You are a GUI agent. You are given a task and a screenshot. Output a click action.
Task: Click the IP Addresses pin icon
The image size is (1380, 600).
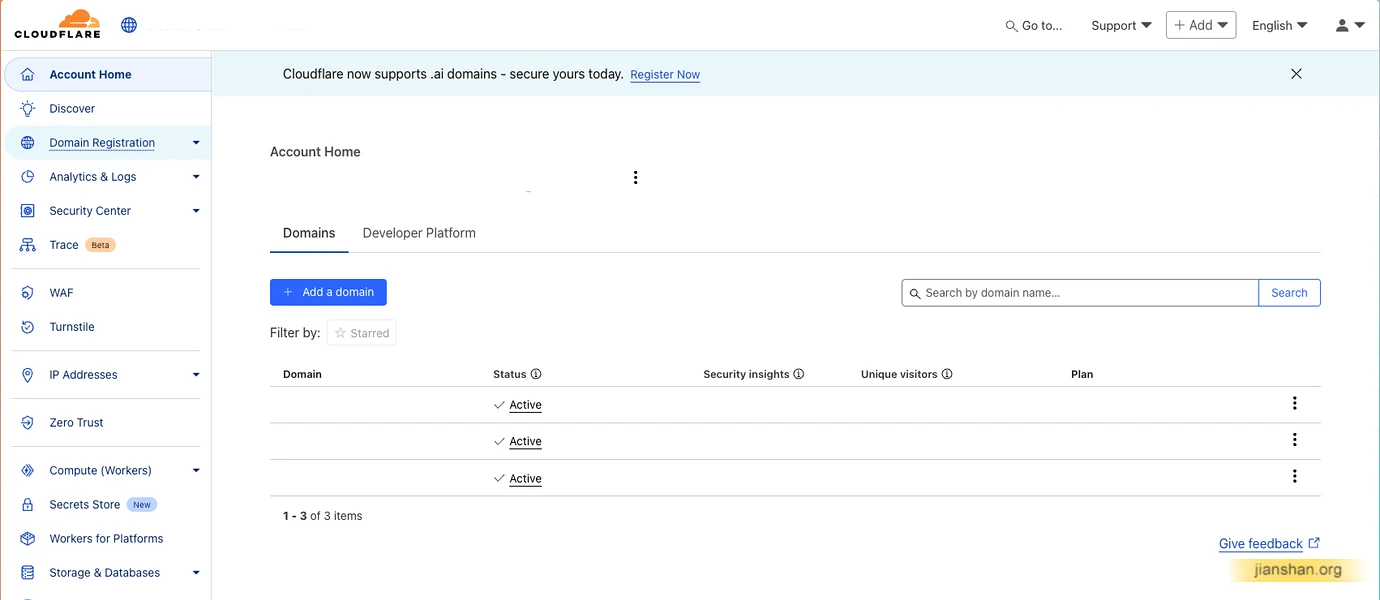click(x=28, y=375)
